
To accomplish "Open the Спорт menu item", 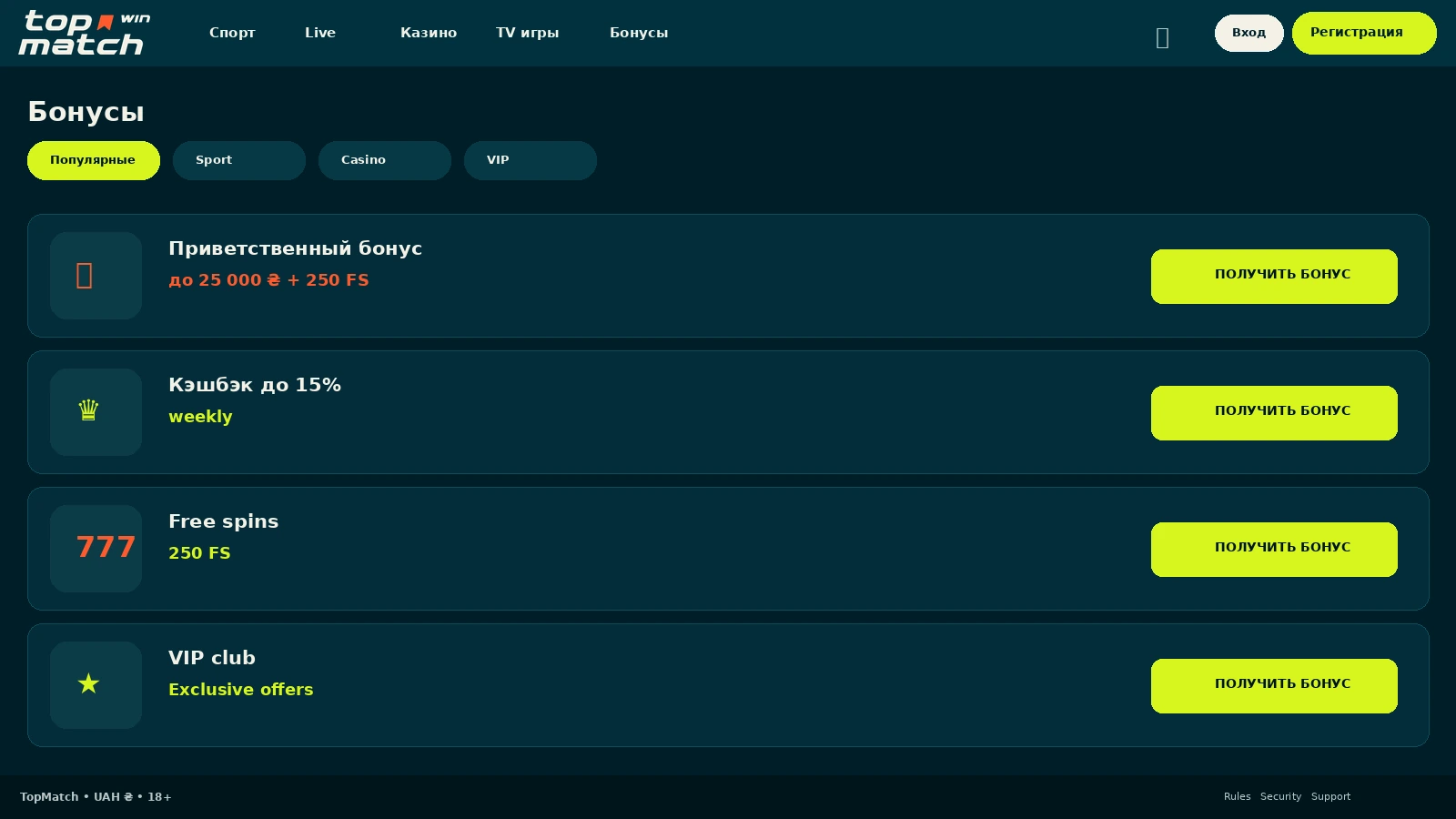I will click(232, 33).
